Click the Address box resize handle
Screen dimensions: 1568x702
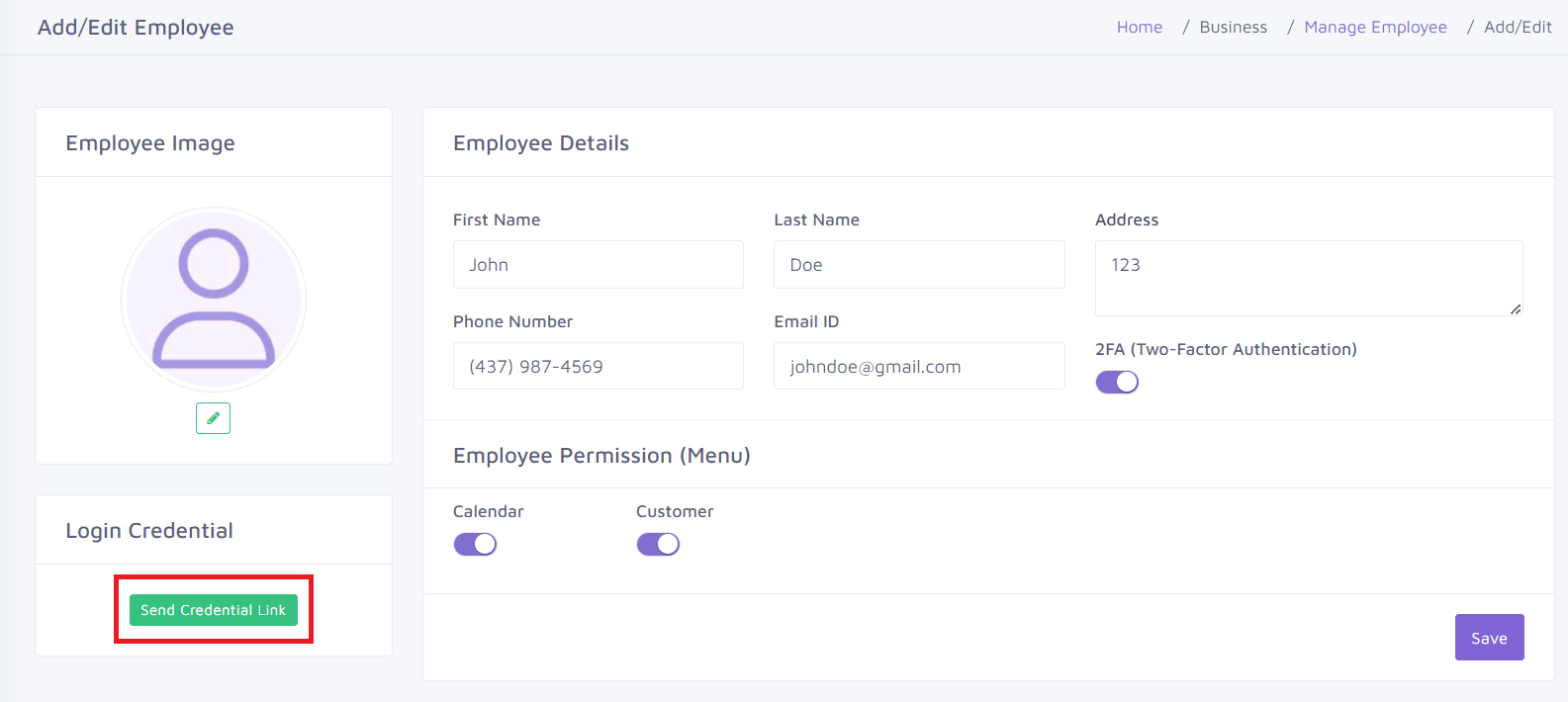[x=1516, y=309]
